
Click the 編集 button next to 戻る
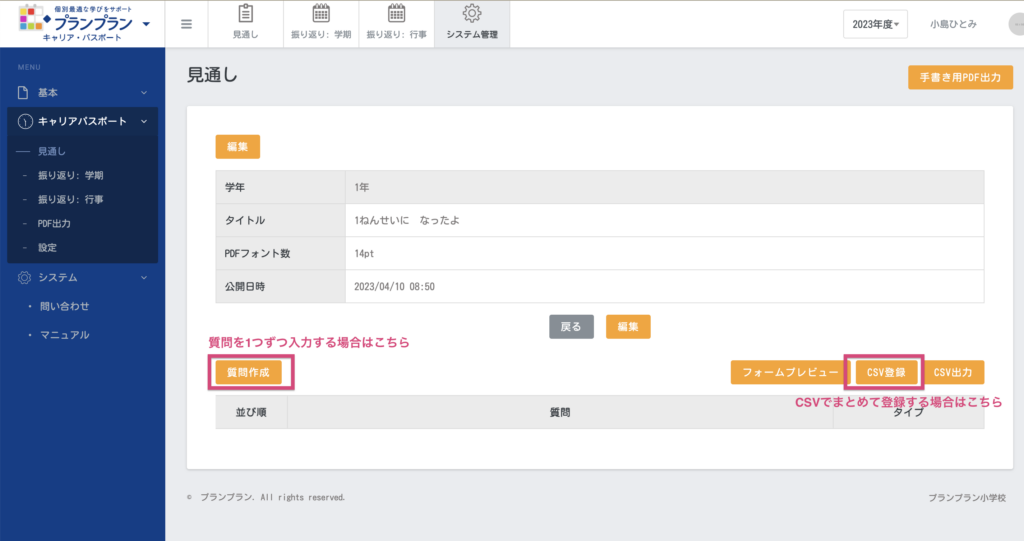628,327
